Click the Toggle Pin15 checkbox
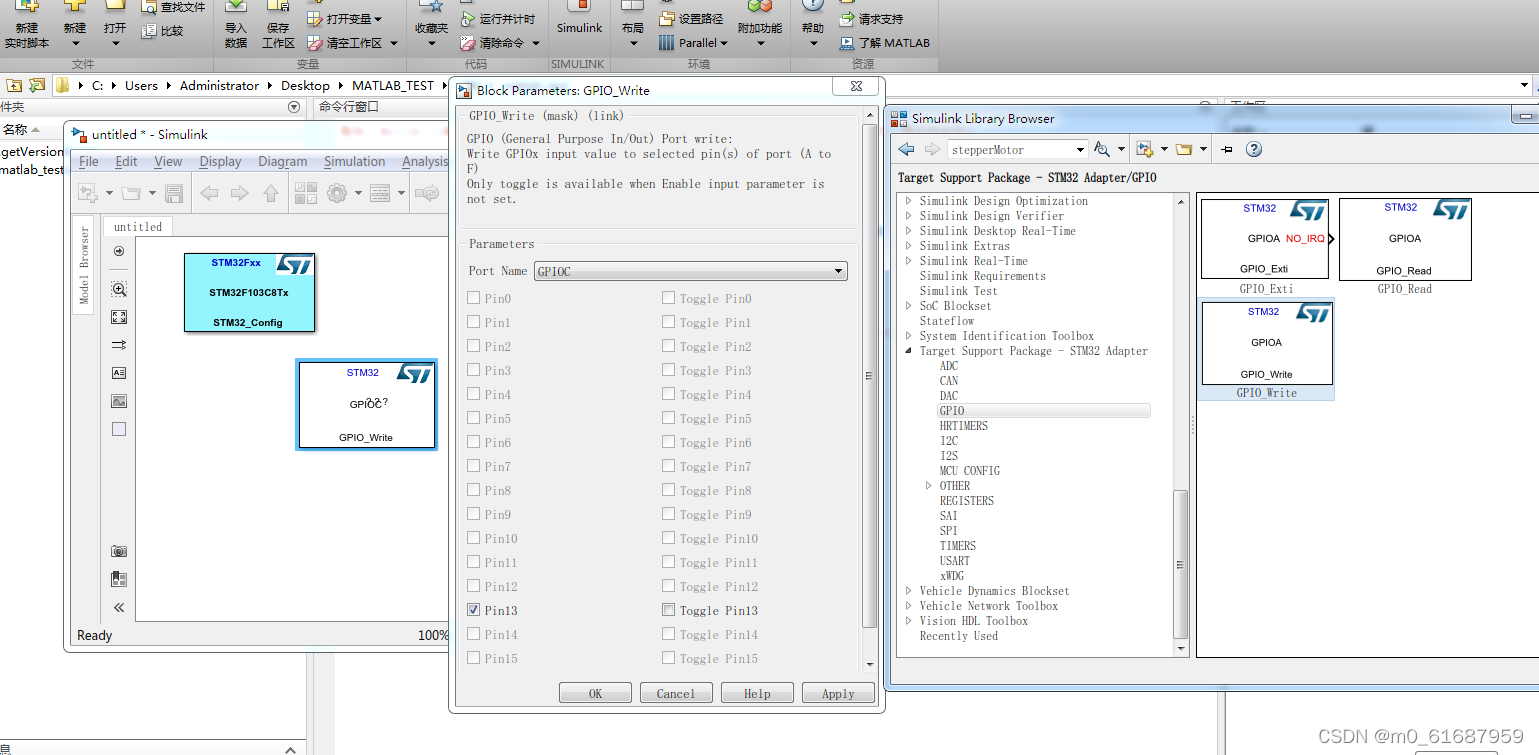The width and height of the screenshot is (1539, 755). tap(668, 658)
